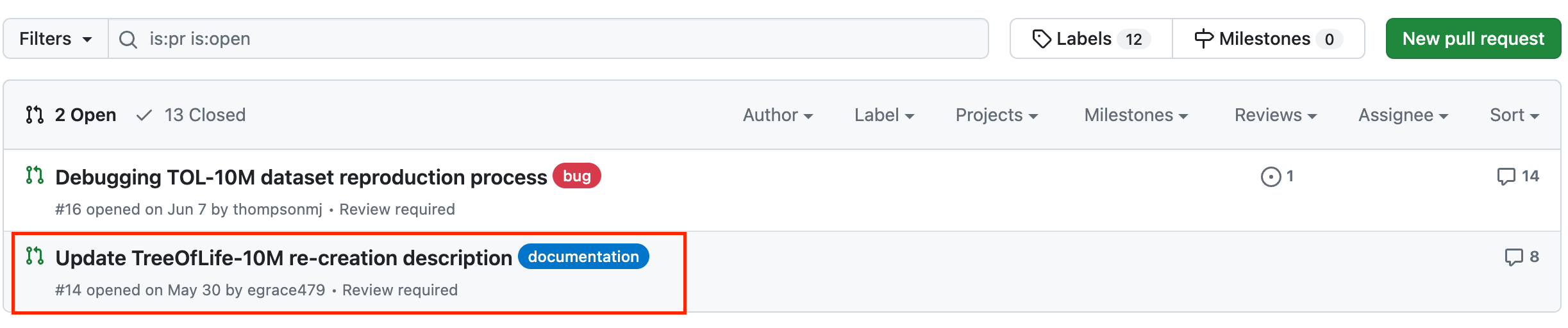Expand the Sort dropdown

point(1514,115)
